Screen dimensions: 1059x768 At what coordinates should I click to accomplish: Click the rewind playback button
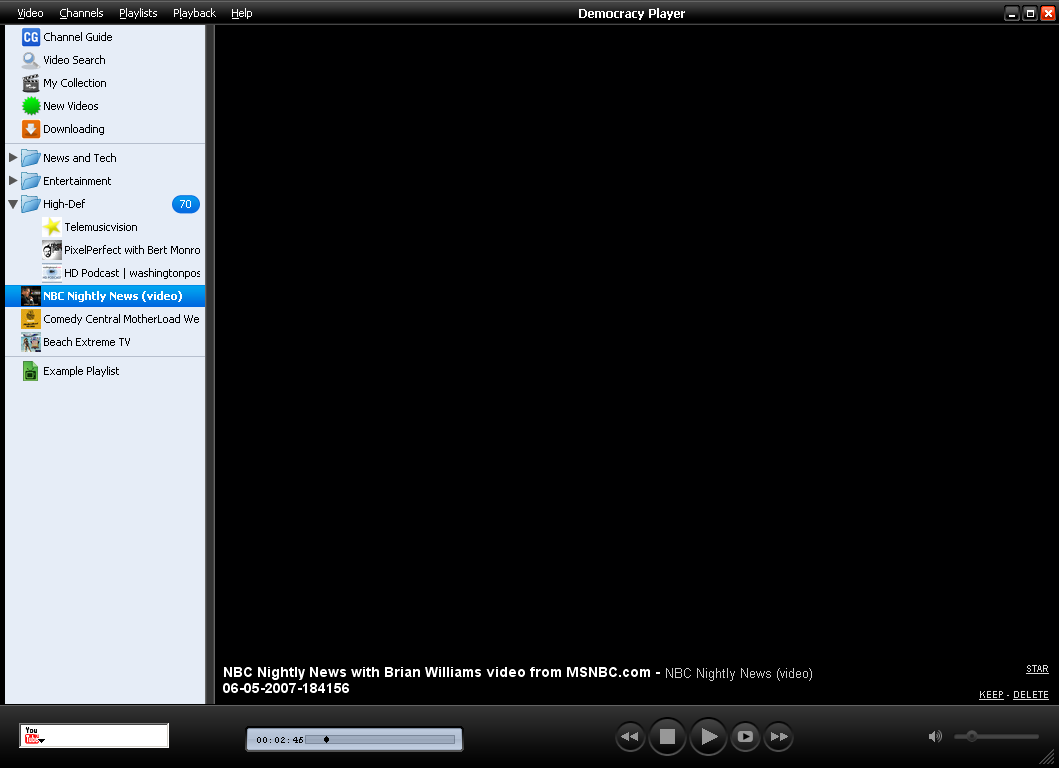[x=630, y=736]
